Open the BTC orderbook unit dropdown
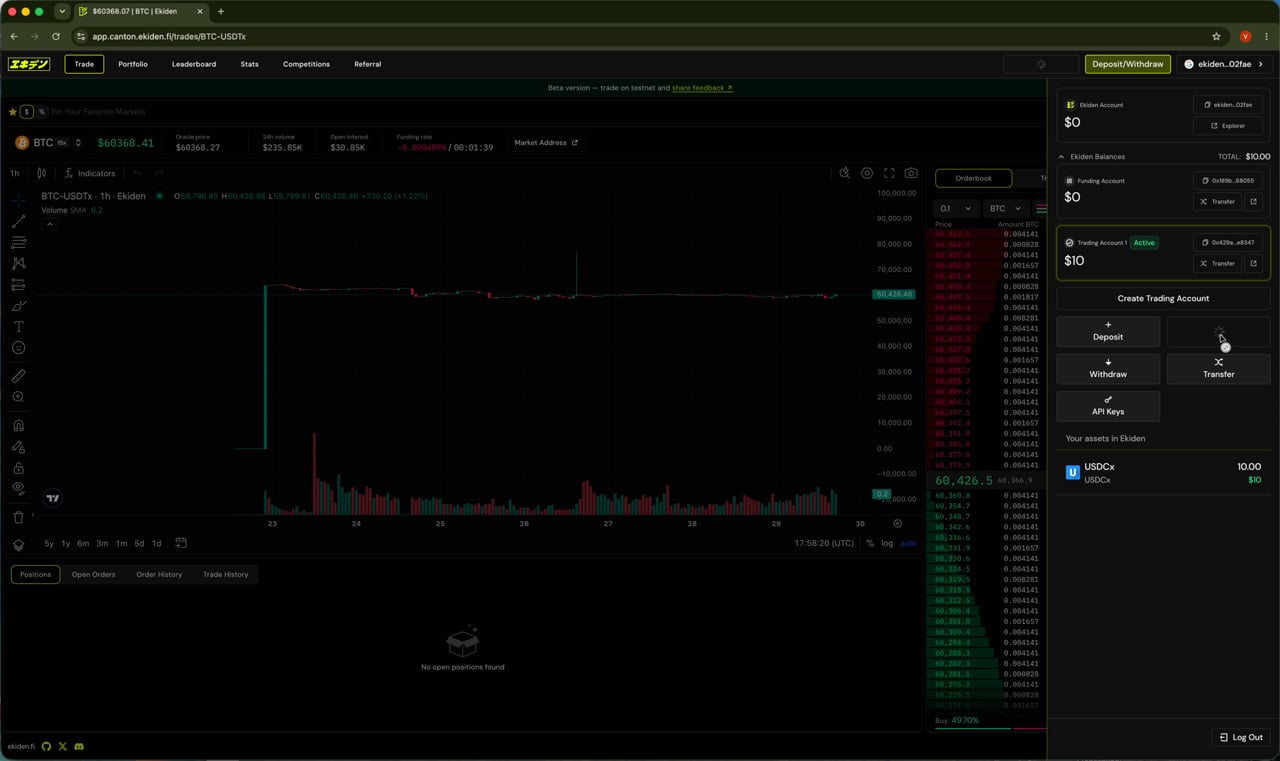The width and height of the screenshot is (1280, 761). click(1005, 208)
